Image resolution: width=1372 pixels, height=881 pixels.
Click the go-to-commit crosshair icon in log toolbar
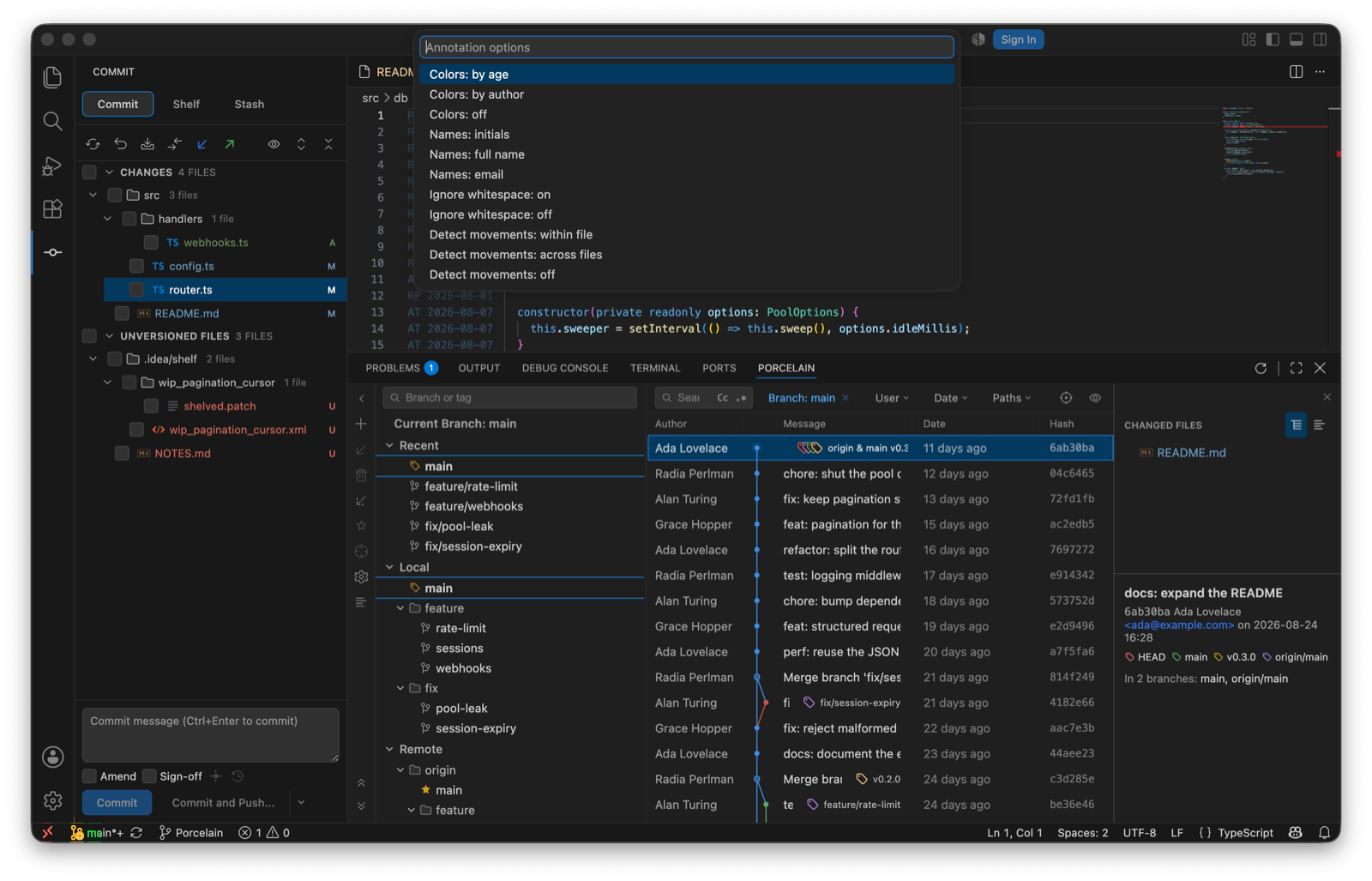pyautogui.click(x=1066, y=398)
